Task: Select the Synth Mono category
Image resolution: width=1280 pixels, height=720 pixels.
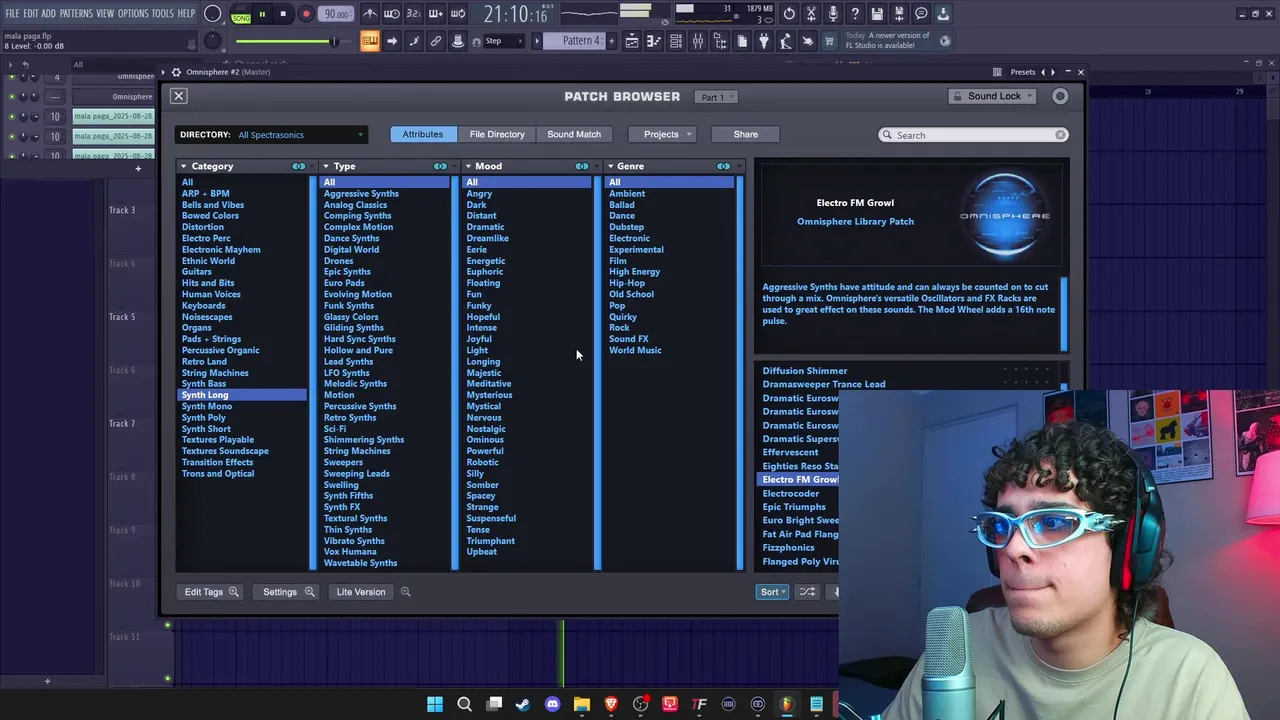Action: (207, 406)
